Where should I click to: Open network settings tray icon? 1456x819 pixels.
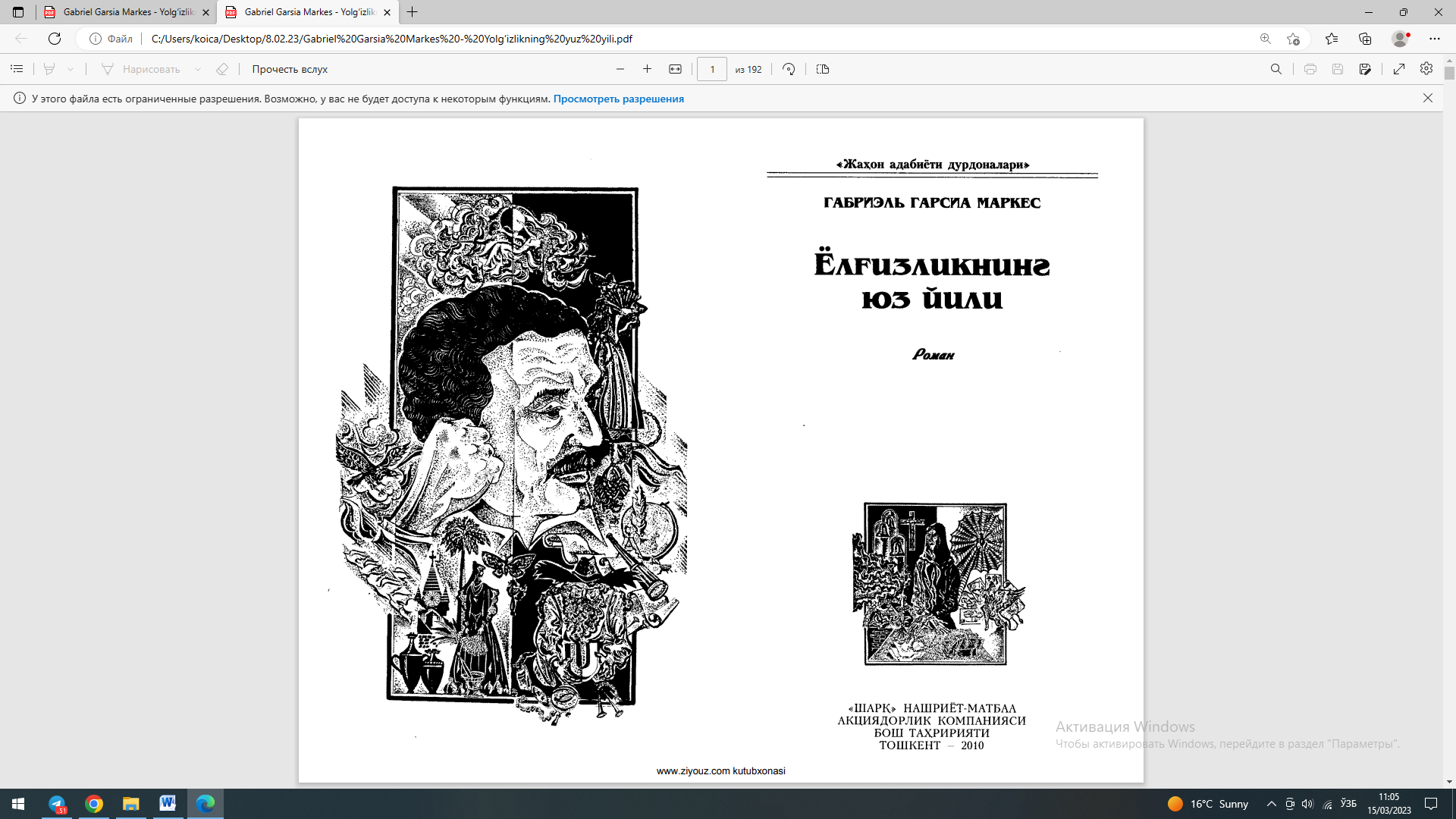pos(1327,804)
